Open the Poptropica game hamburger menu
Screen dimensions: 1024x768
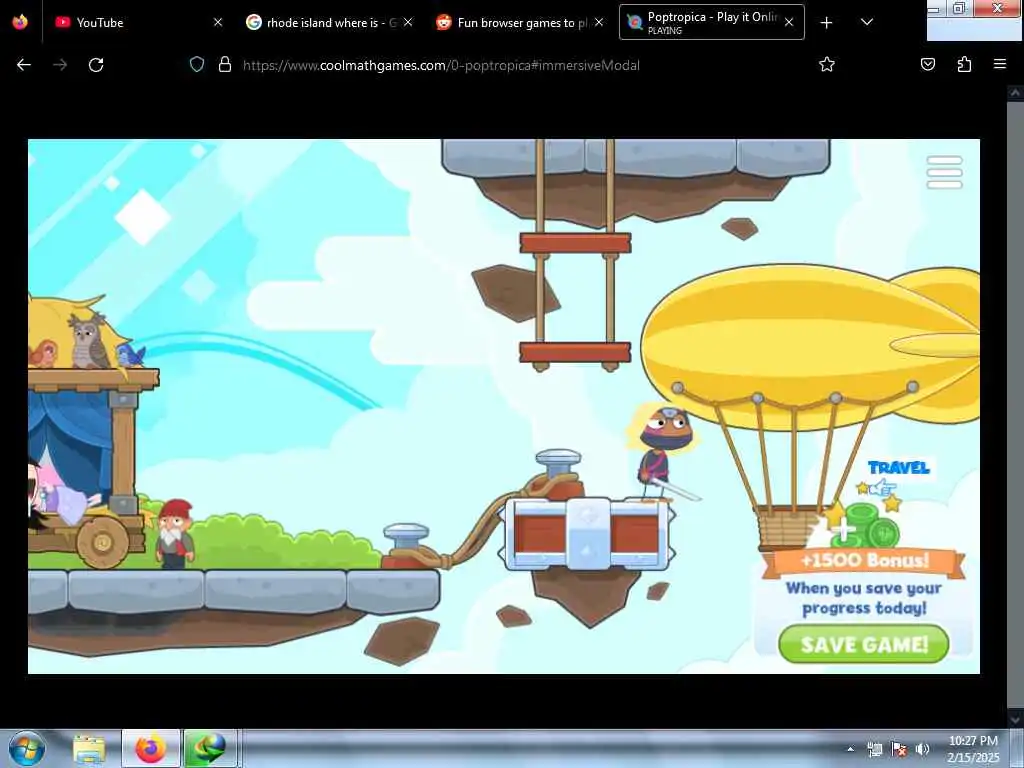point(944,172)
